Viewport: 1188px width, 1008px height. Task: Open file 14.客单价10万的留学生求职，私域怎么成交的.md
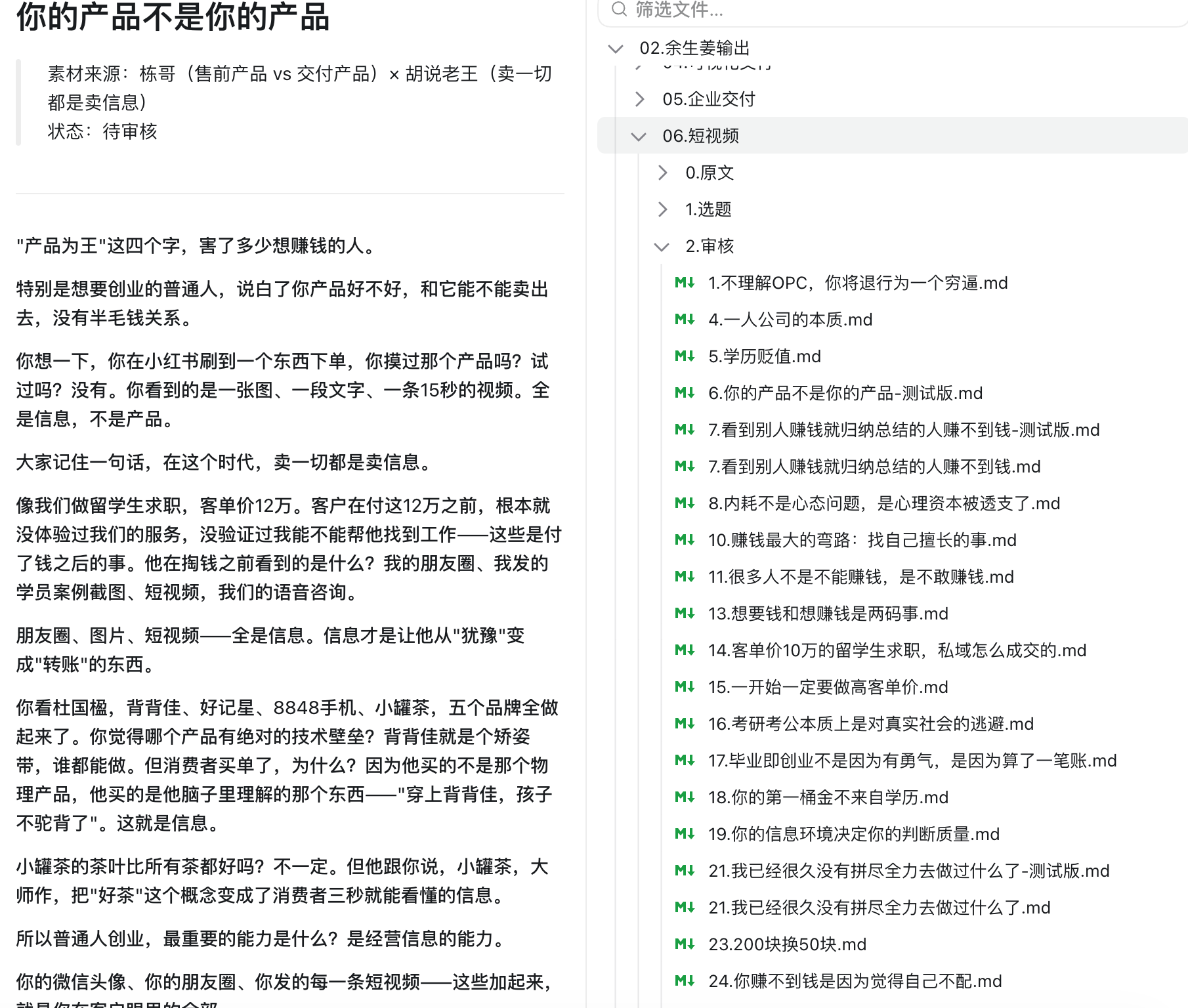tap(897, 650)
